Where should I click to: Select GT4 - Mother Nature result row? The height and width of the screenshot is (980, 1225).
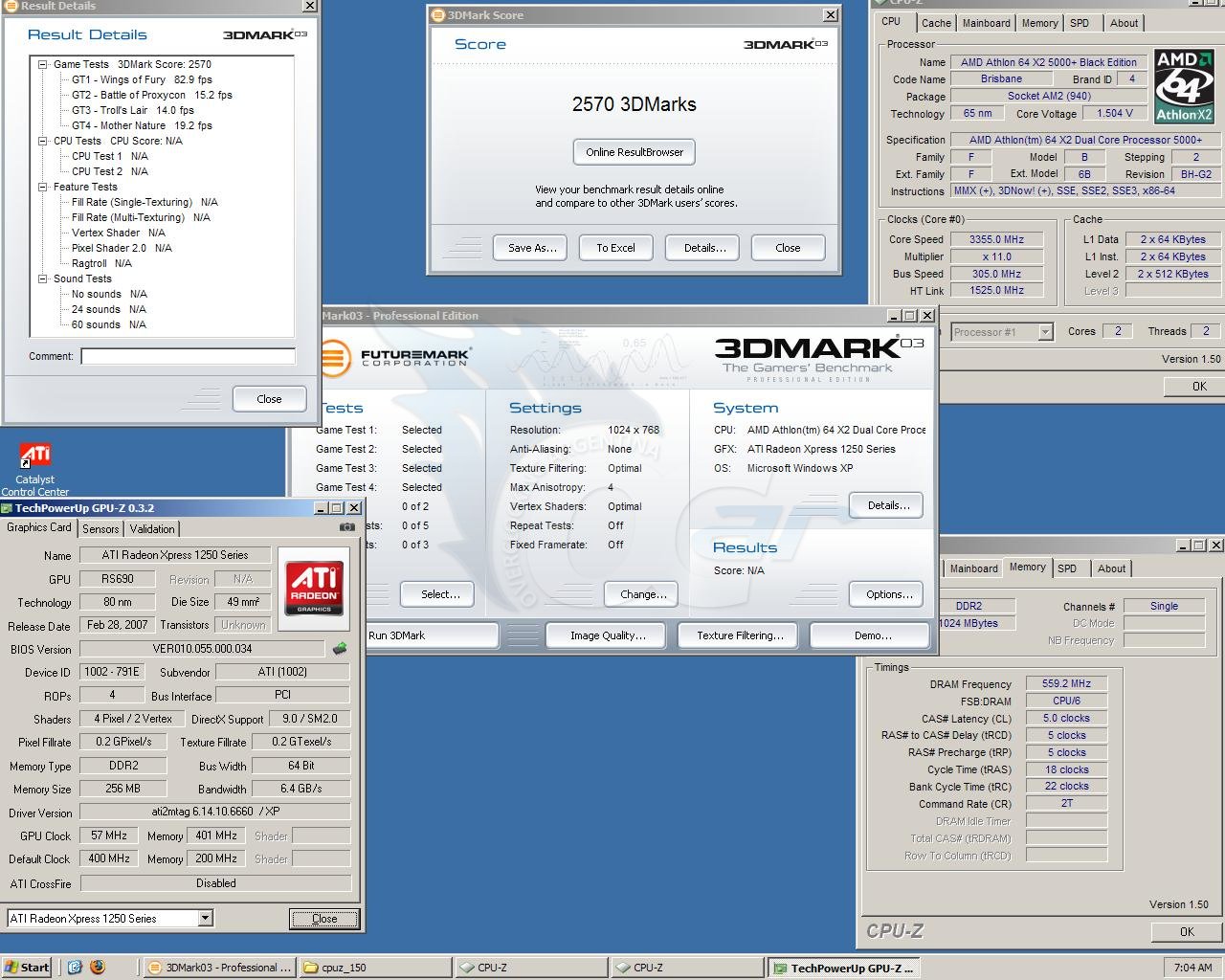142,125
